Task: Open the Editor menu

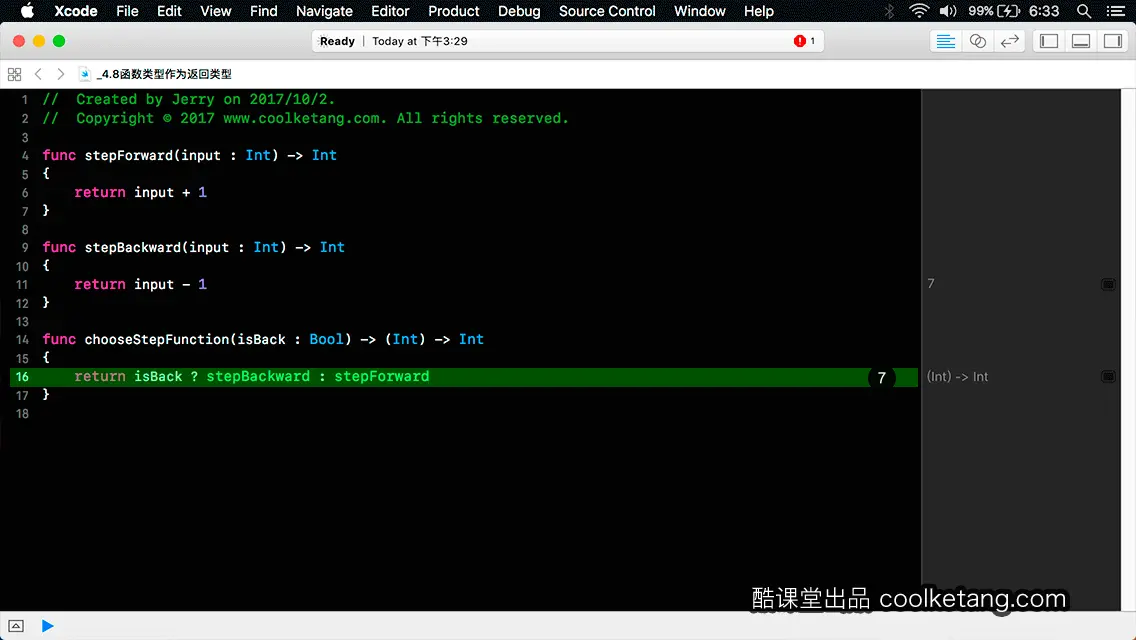Action: pos(390,11)
